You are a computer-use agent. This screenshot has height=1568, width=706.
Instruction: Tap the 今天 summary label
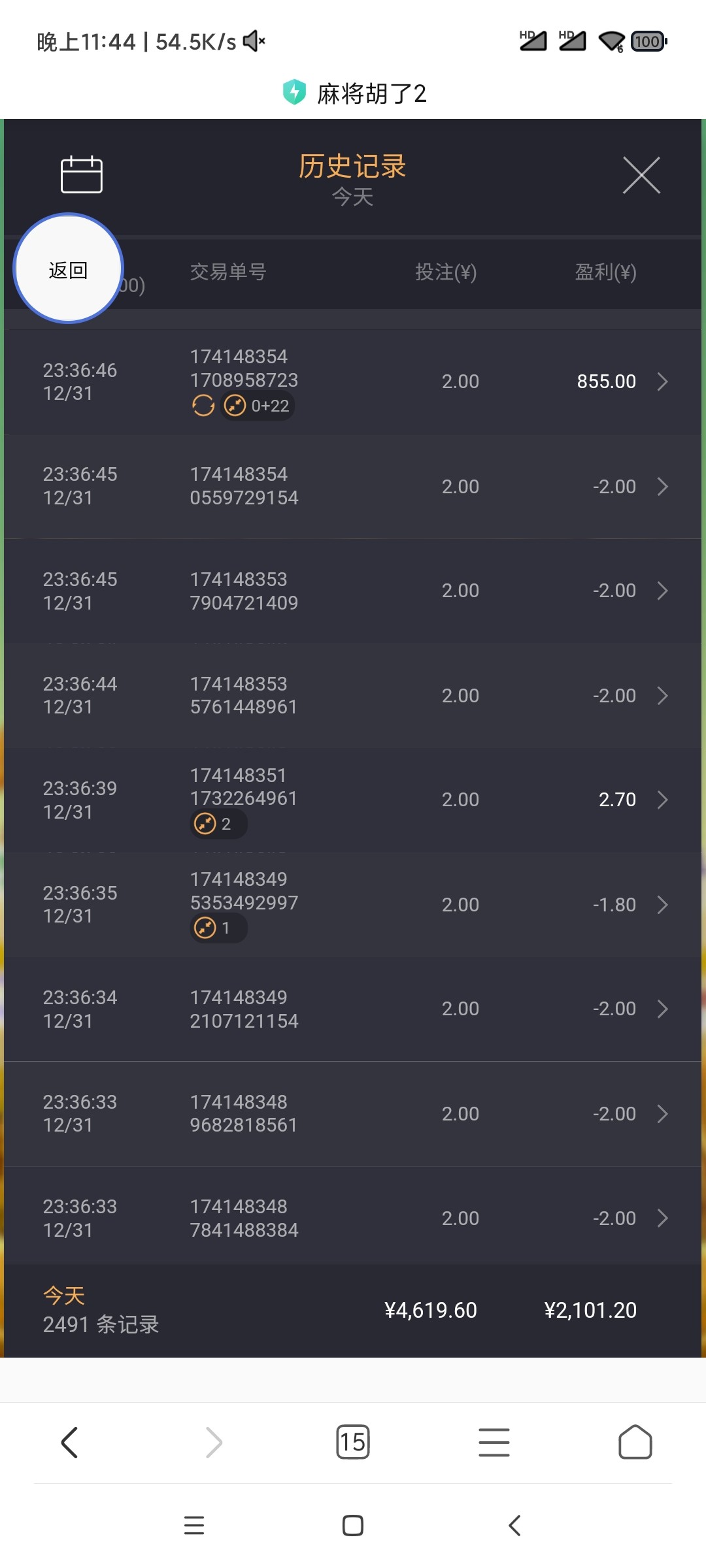pos(64,1295)
